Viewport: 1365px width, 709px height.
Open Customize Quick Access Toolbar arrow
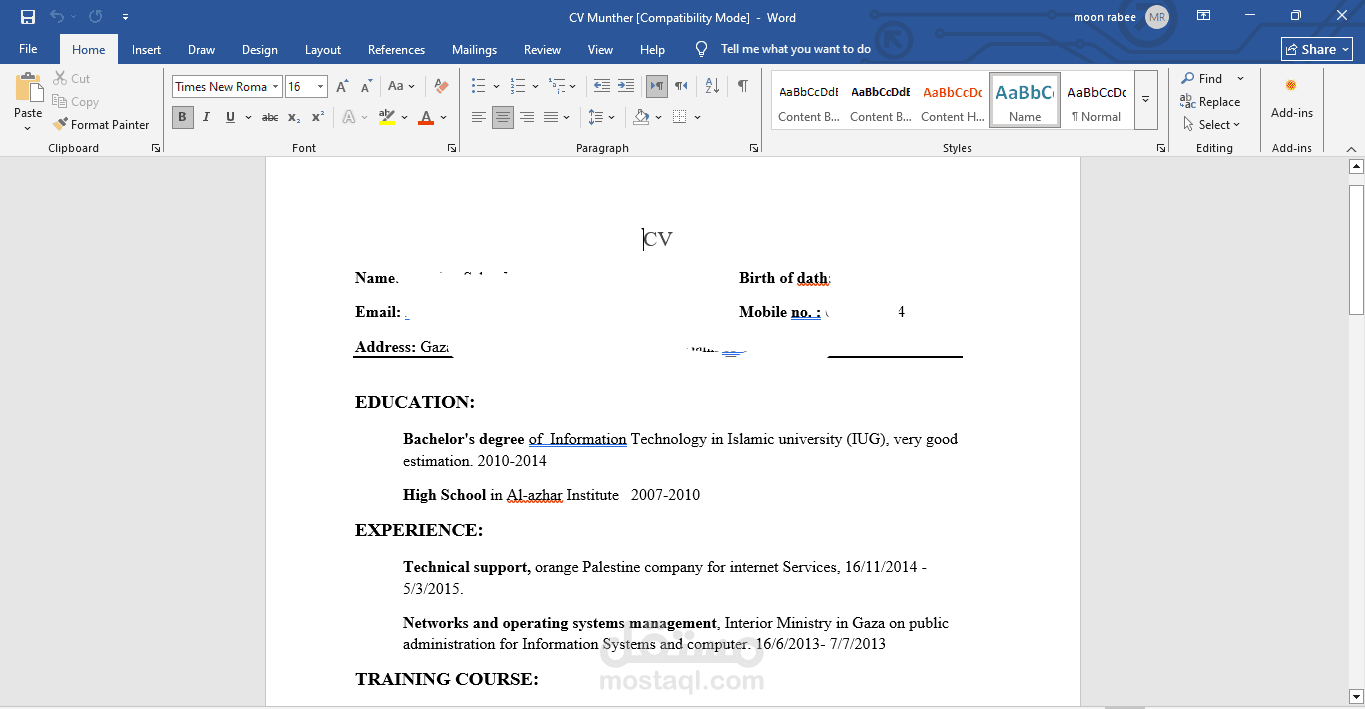[x=125, y=17]
